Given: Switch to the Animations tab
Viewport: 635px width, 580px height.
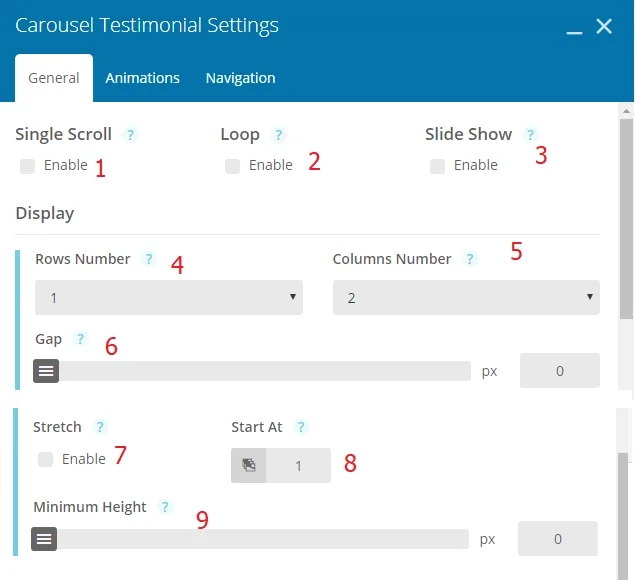Looking at the screenshot, I should [143, 78].
